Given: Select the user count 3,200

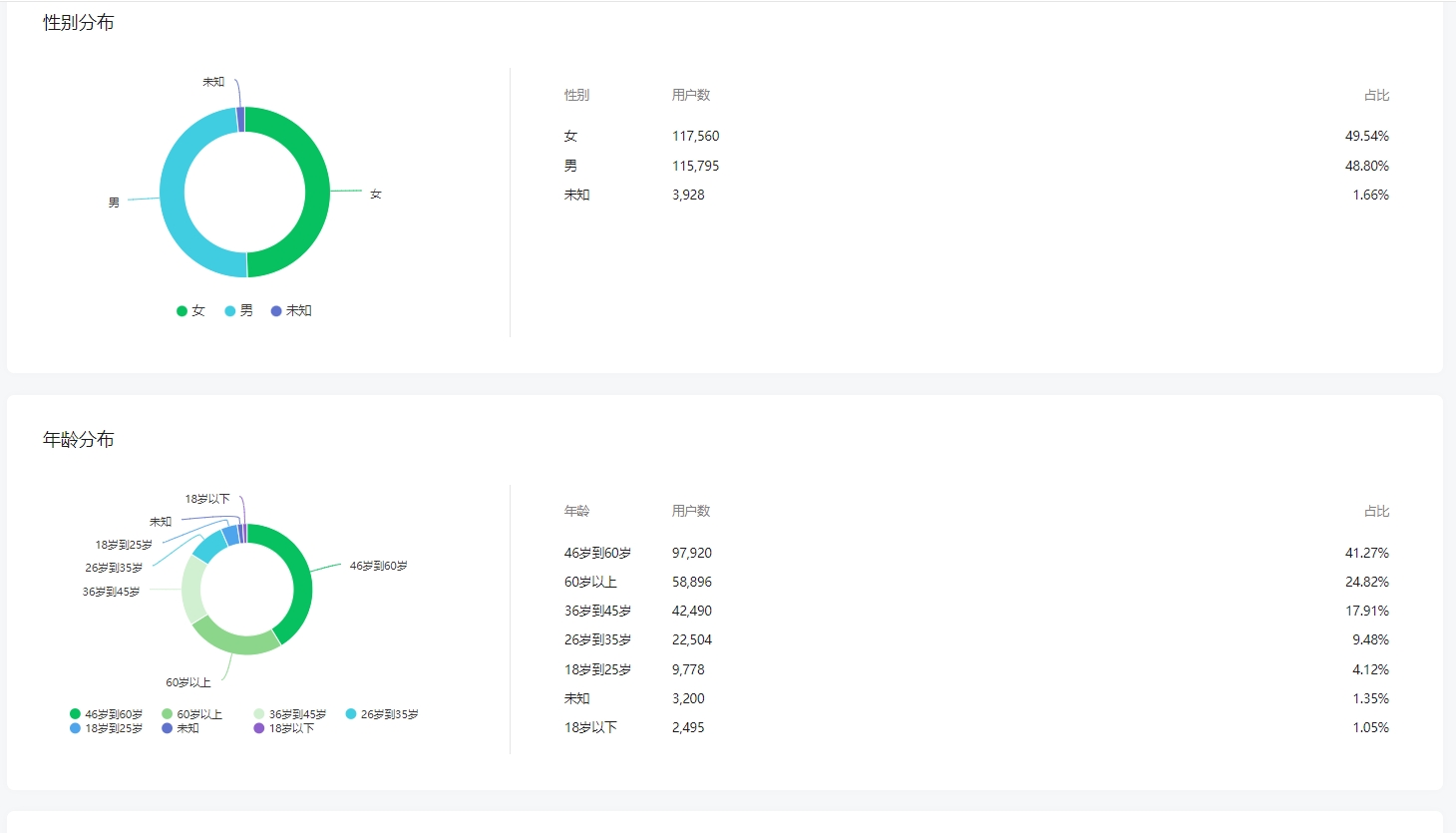Looking at the screenshot, I should click(x=688, y=698).
